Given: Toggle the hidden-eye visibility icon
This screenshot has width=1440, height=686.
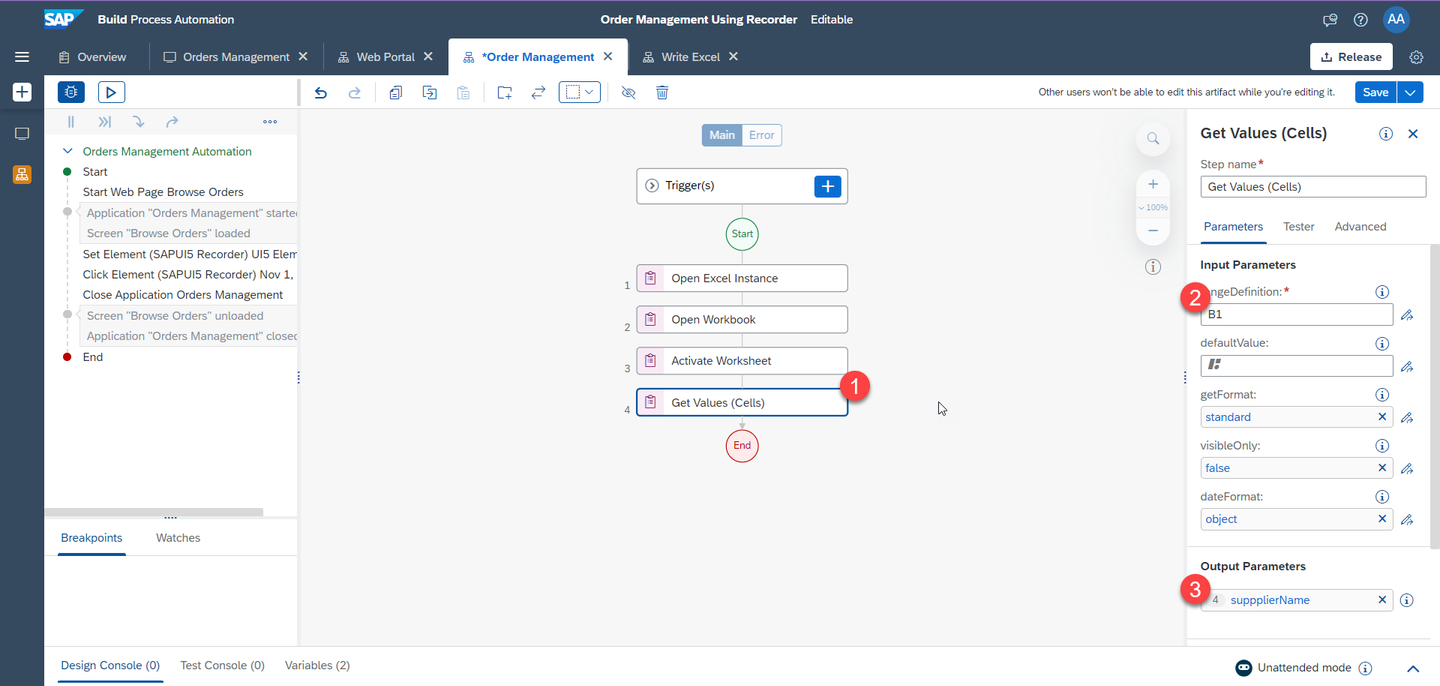Looking at the screenshot, I should 629,92.
